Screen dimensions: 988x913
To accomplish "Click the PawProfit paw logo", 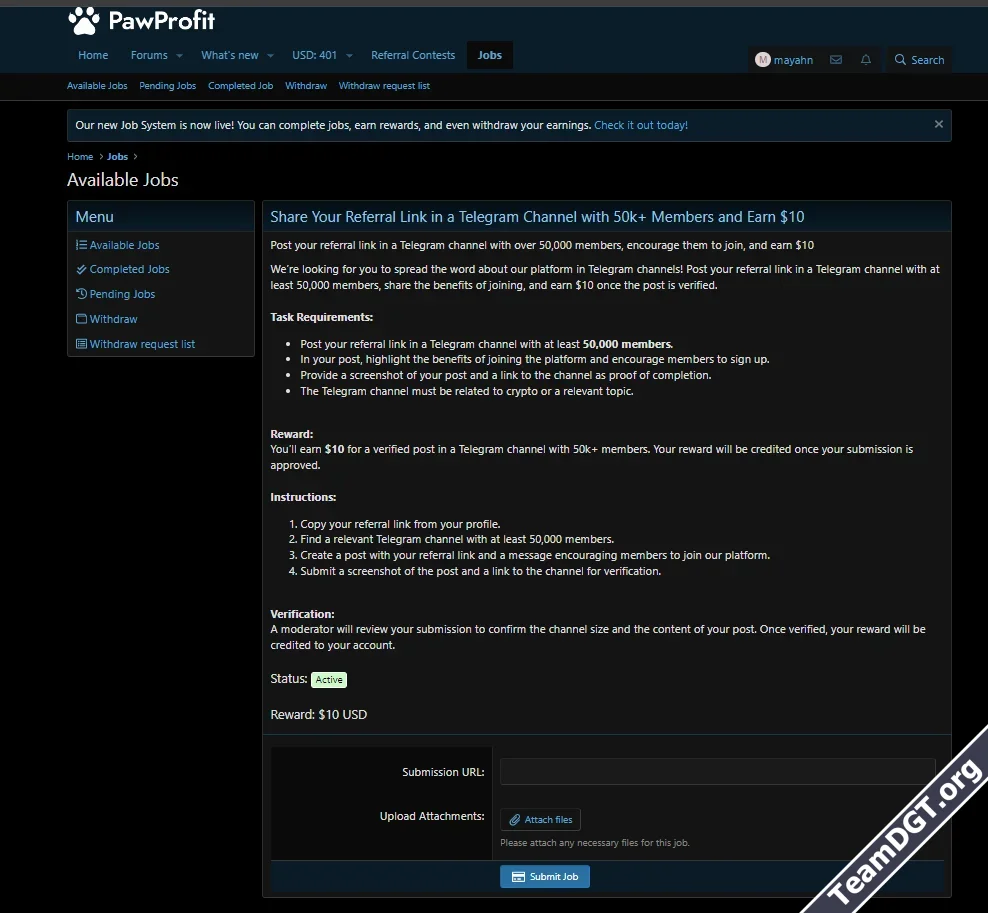I will [84, 20].
